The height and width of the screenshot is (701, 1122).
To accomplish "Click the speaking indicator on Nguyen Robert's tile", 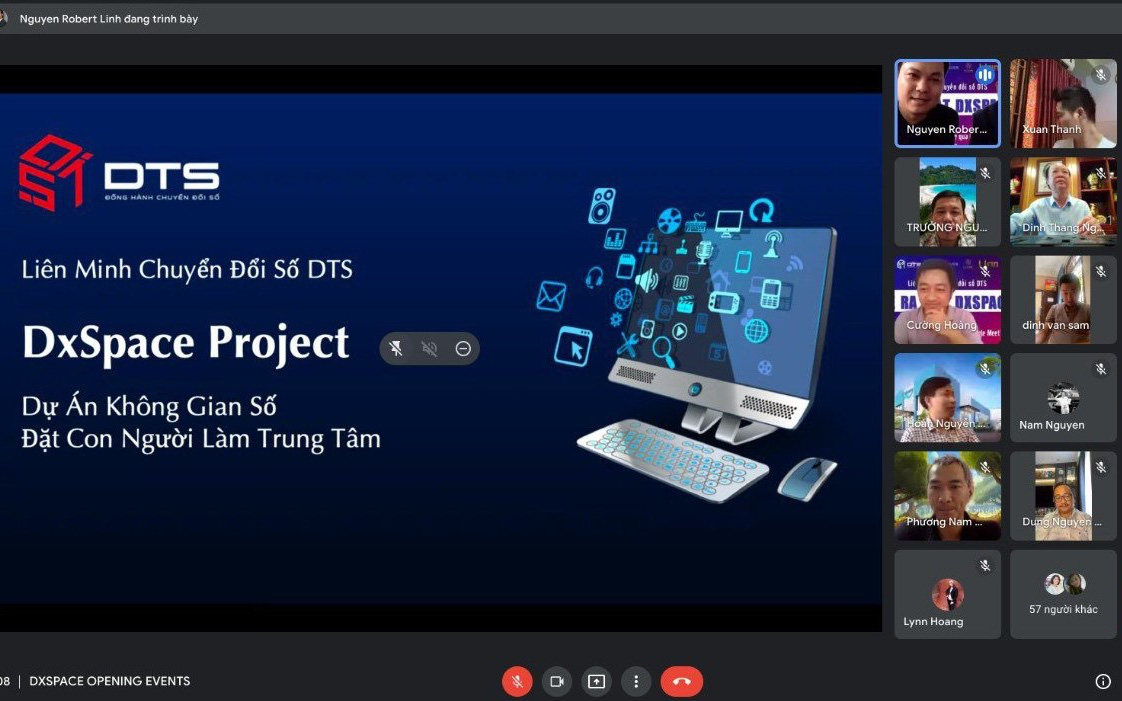I will [x=985, y=74].
